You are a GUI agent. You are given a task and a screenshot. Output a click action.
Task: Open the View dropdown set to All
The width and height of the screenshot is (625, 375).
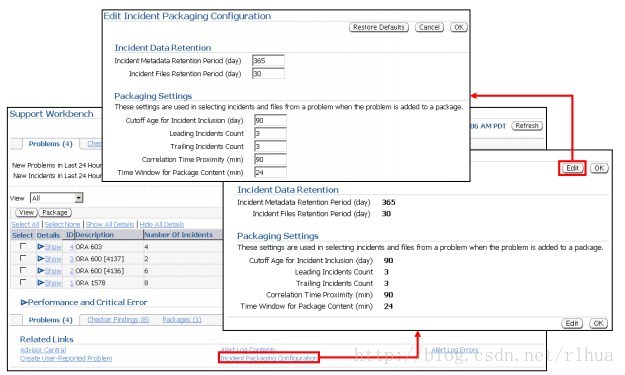coord(56,198)
